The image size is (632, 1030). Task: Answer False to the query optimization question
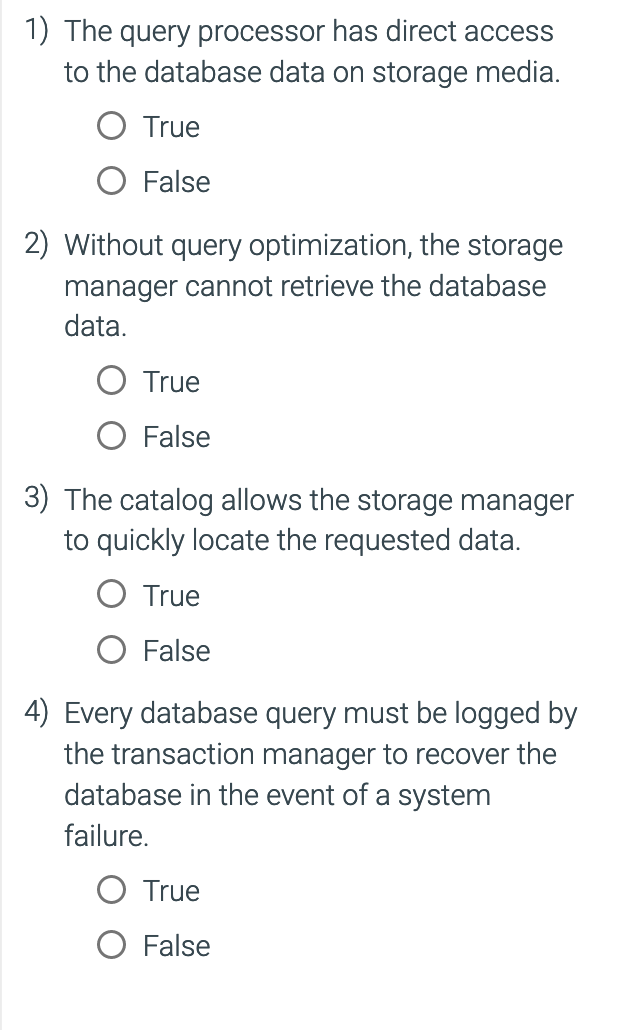pos(113,437)
